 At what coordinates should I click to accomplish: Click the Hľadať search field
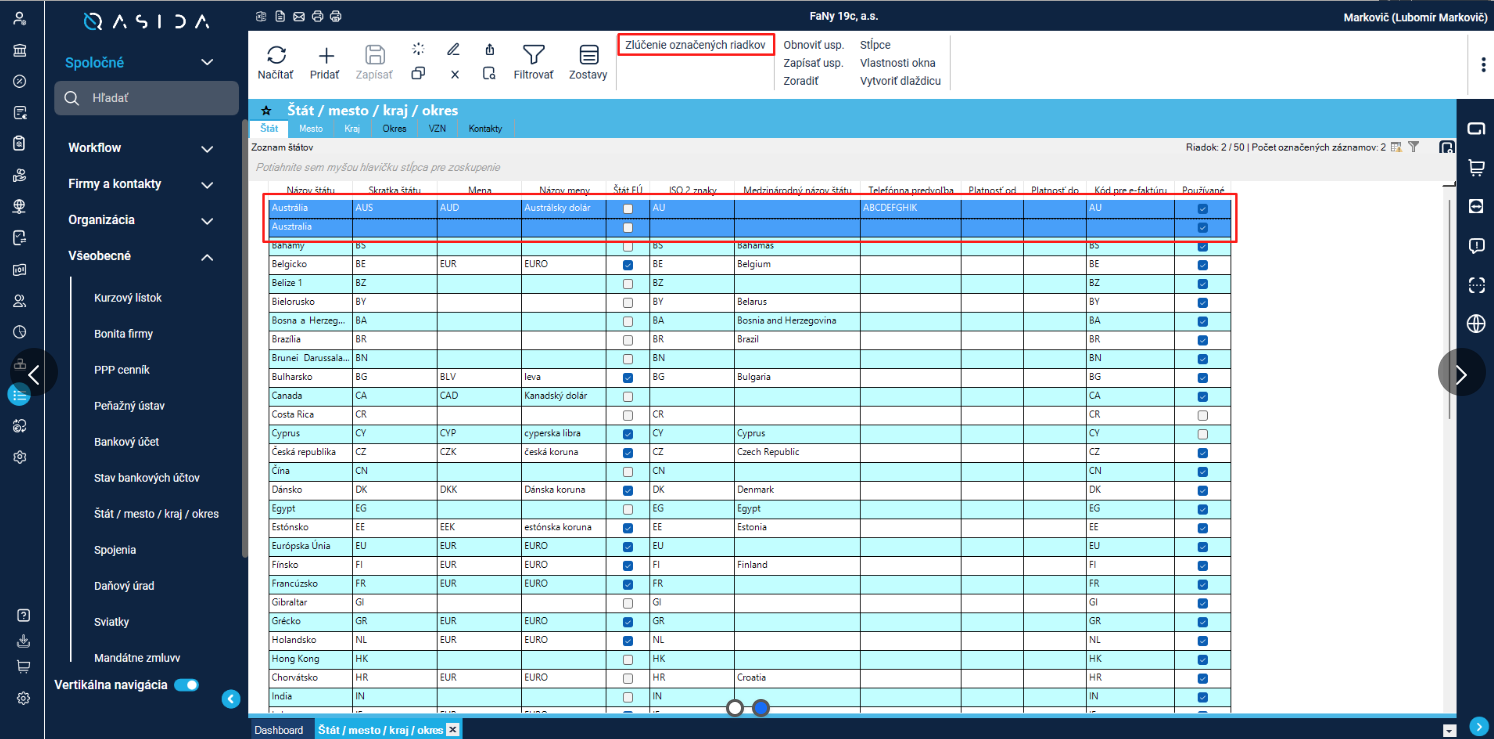pyautogui.click(x=147, y=98)
